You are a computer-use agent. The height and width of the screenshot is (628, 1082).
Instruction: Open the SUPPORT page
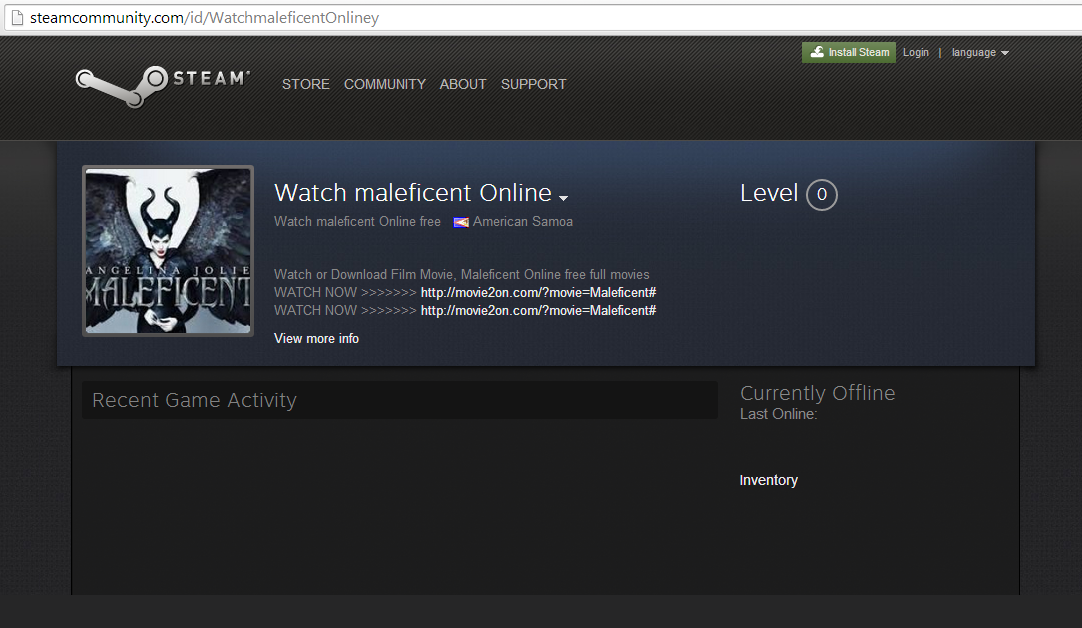[533, 84]
